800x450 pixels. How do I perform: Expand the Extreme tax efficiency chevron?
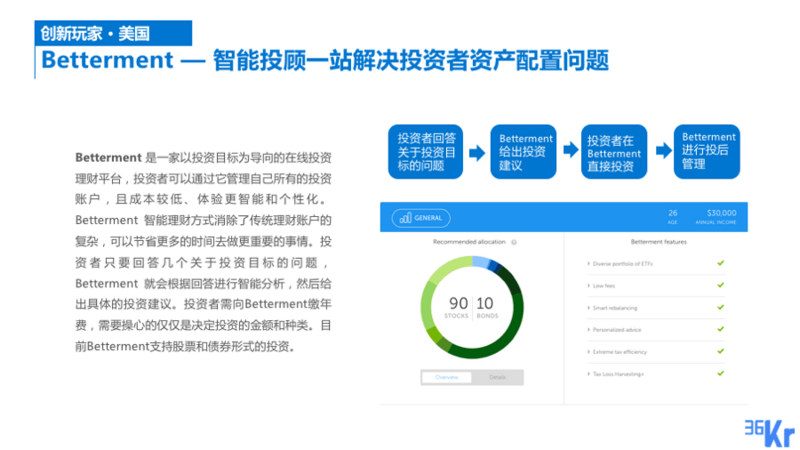588,352
